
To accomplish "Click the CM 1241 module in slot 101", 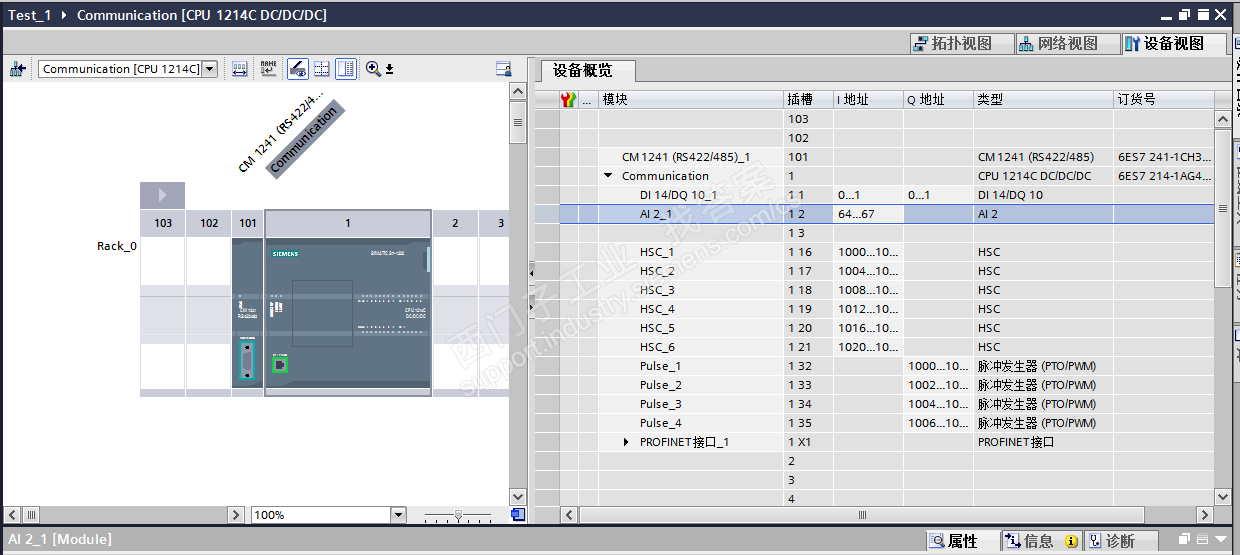I will click(248, 313).
